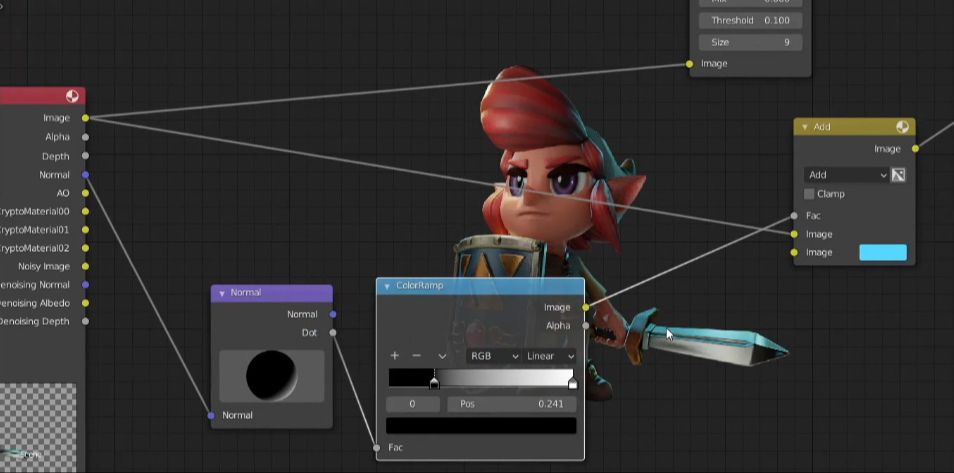Click the Threshold 0.100 field
The height and width of the screenshot is (473, 954).
tap(750, 21)
